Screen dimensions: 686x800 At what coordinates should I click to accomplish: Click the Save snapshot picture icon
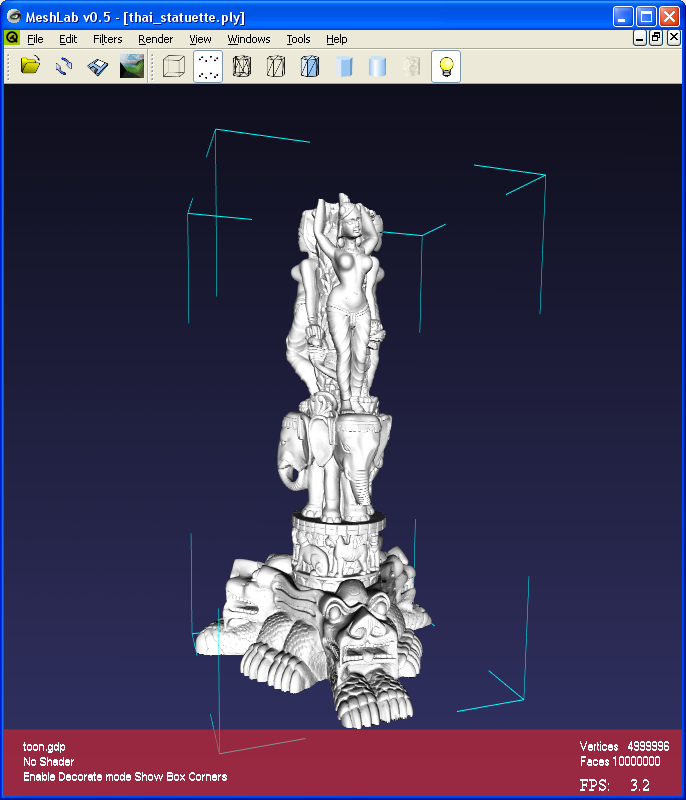click(x=131, y=67)
